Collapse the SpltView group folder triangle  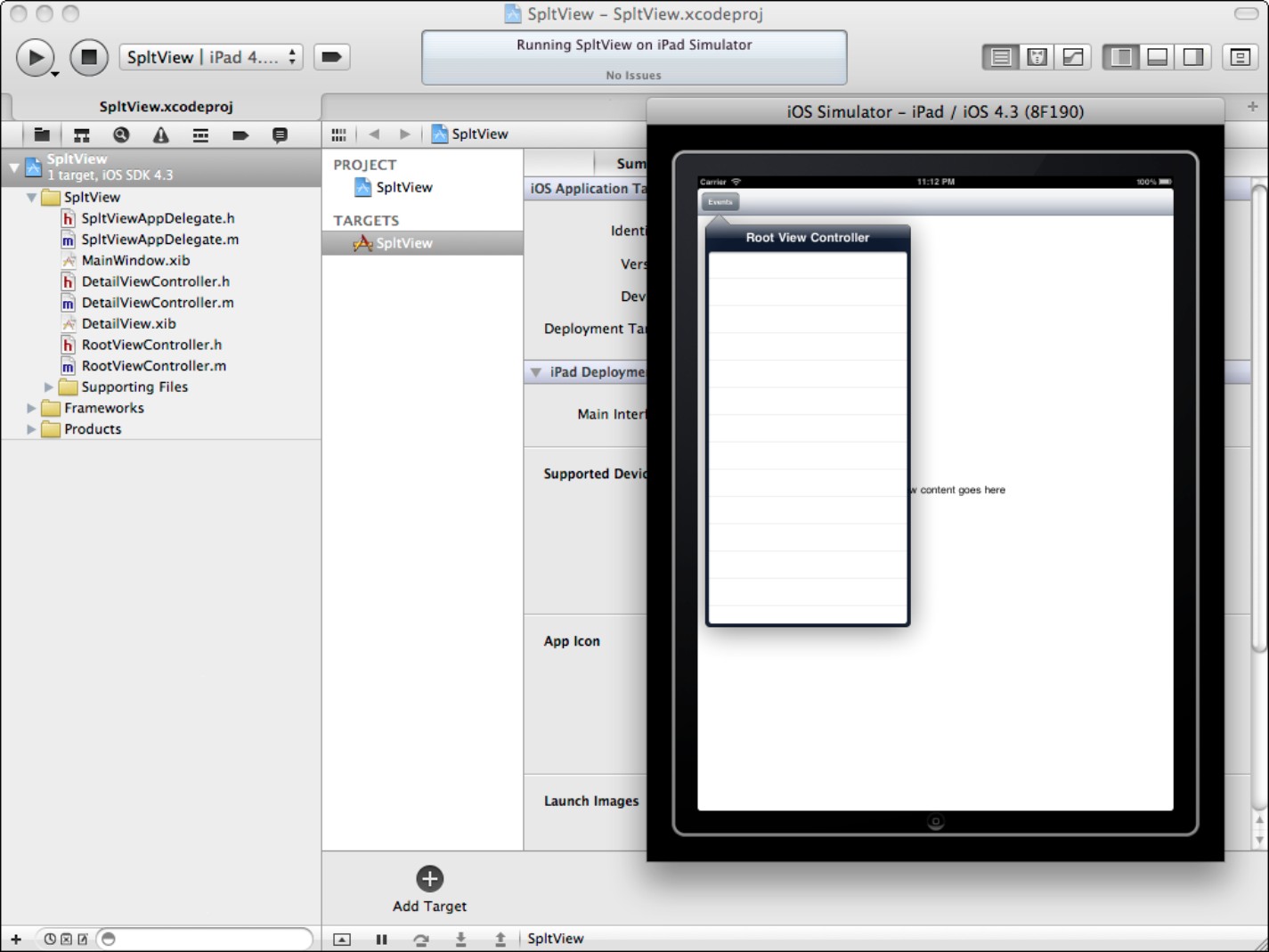click(32, 198)
